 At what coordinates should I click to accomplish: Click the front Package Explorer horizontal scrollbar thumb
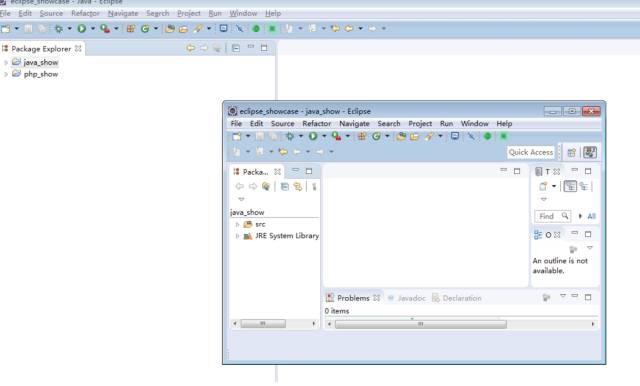pyautogui.click(x=263, y=324)
